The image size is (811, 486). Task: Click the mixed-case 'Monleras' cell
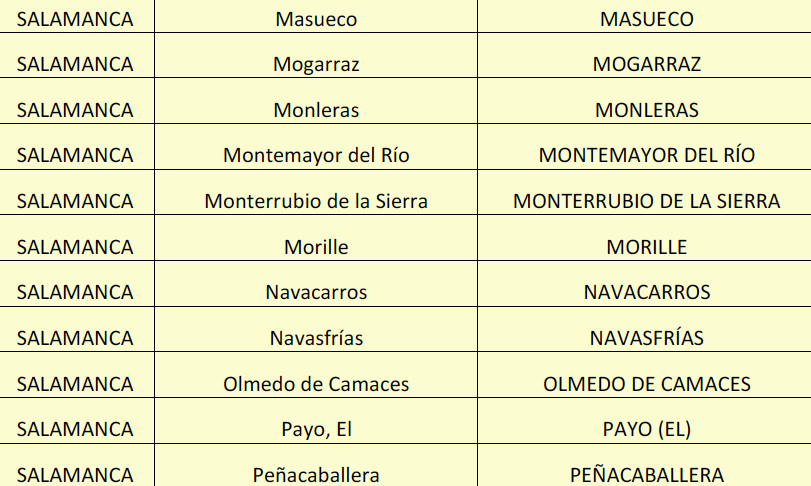316,110
